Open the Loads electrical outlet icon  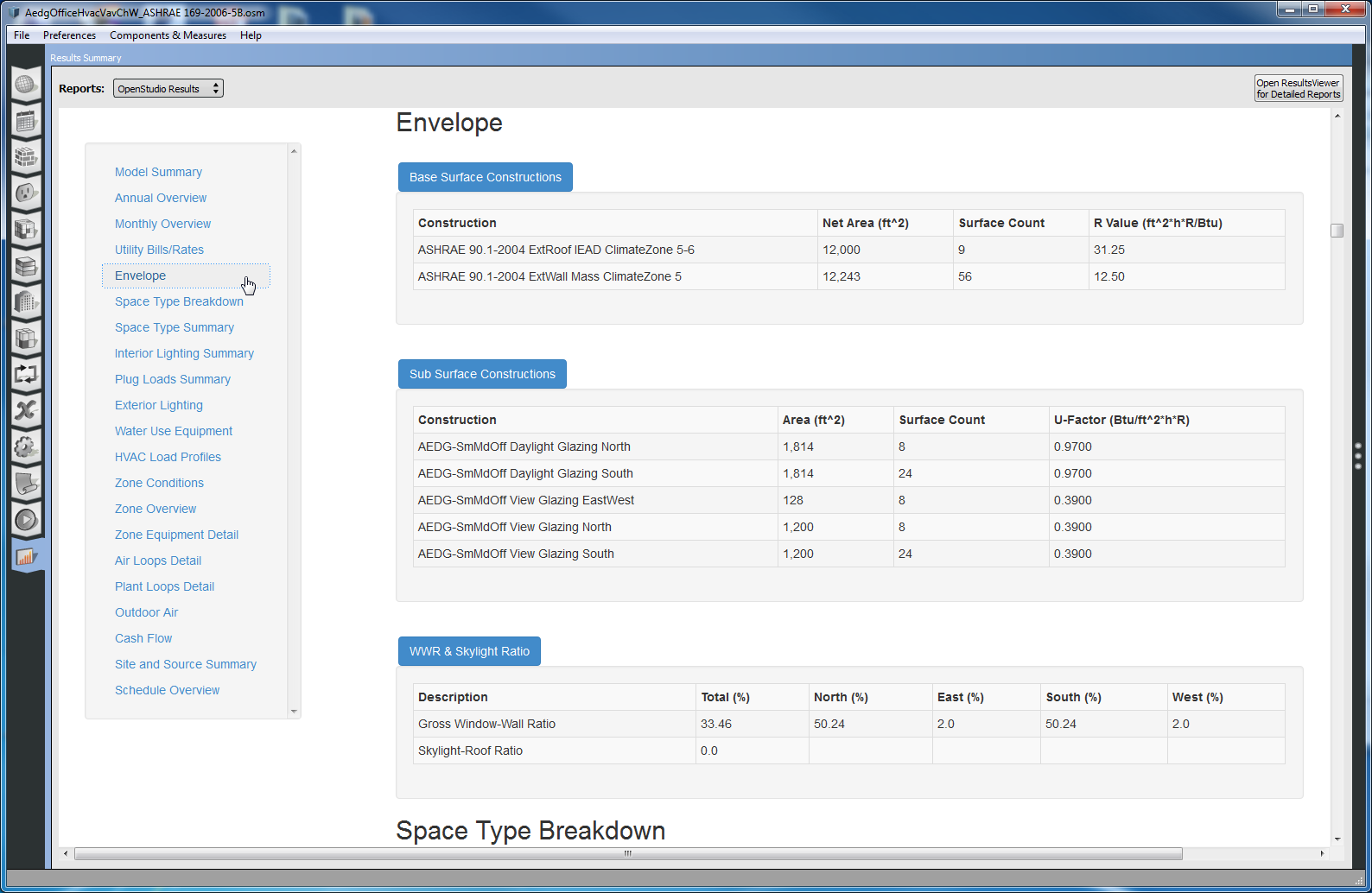[x=25, y=193]
